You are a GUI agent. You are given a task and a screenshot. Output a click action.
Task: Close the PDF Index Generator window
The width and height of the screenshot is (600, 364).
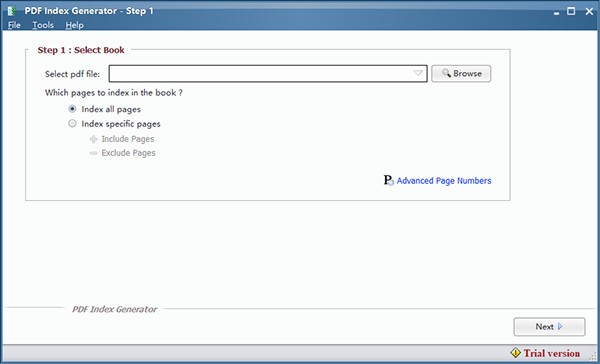[x=589, y=11]
